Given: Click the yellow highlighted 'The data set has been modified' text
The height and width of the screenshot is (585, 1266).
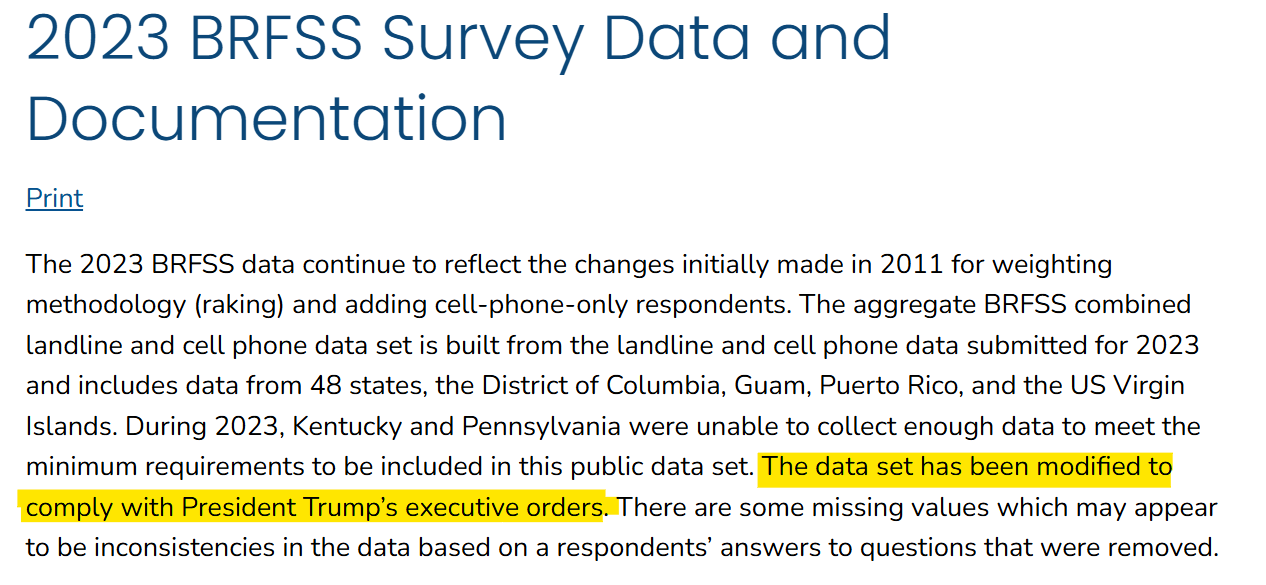Looking at the screenshot, I should click(966, 467).
